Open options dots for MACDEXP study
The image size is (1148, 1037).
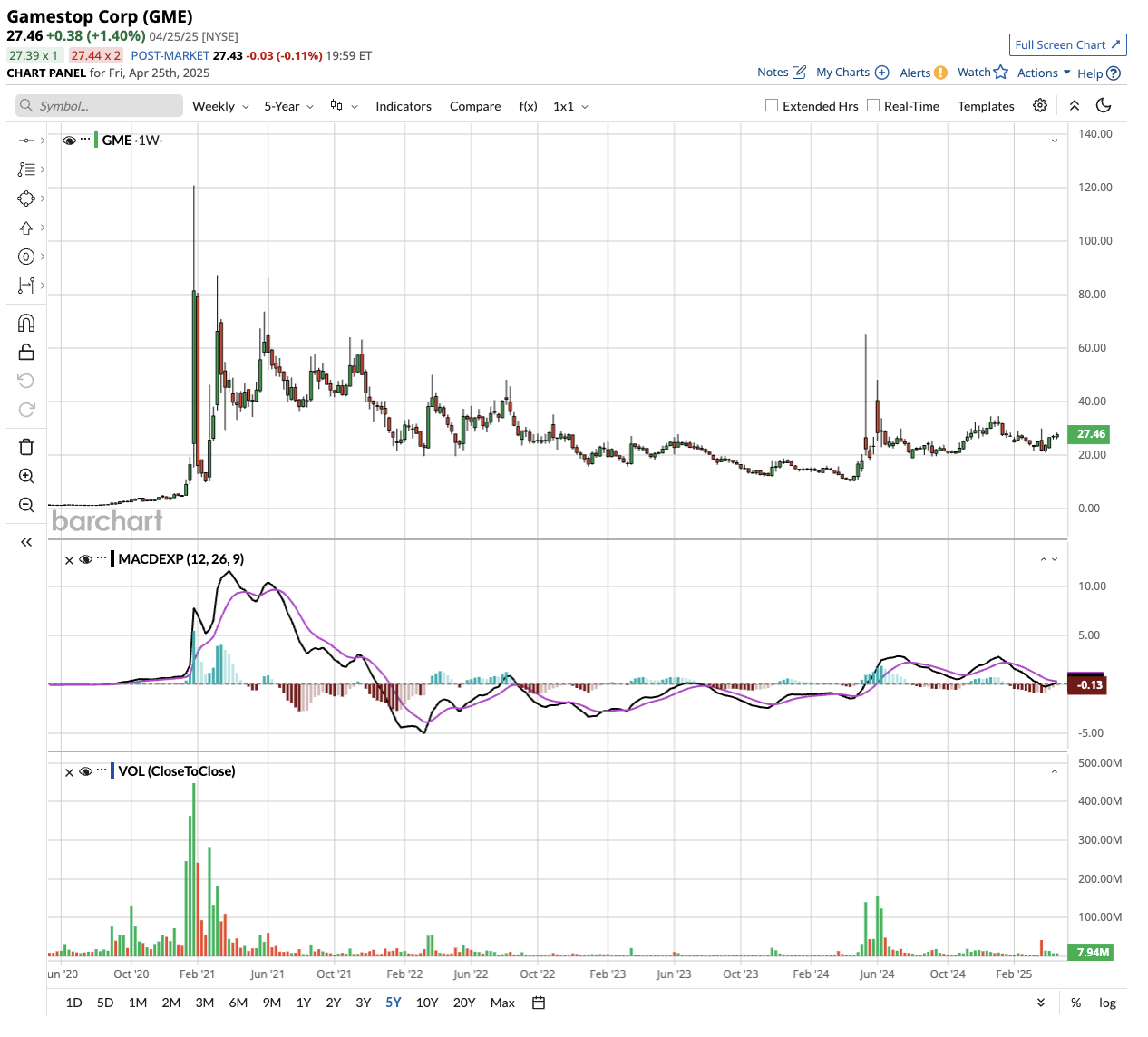pos(102,558)
